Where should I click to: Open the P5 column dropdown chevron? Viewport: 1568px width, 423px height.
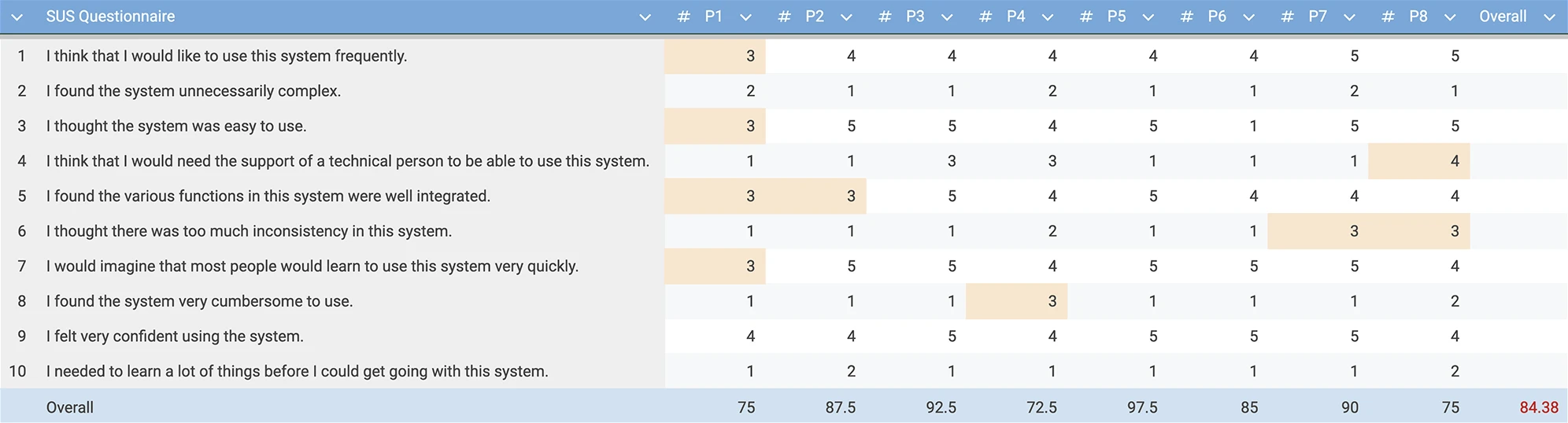(1148, 17)
